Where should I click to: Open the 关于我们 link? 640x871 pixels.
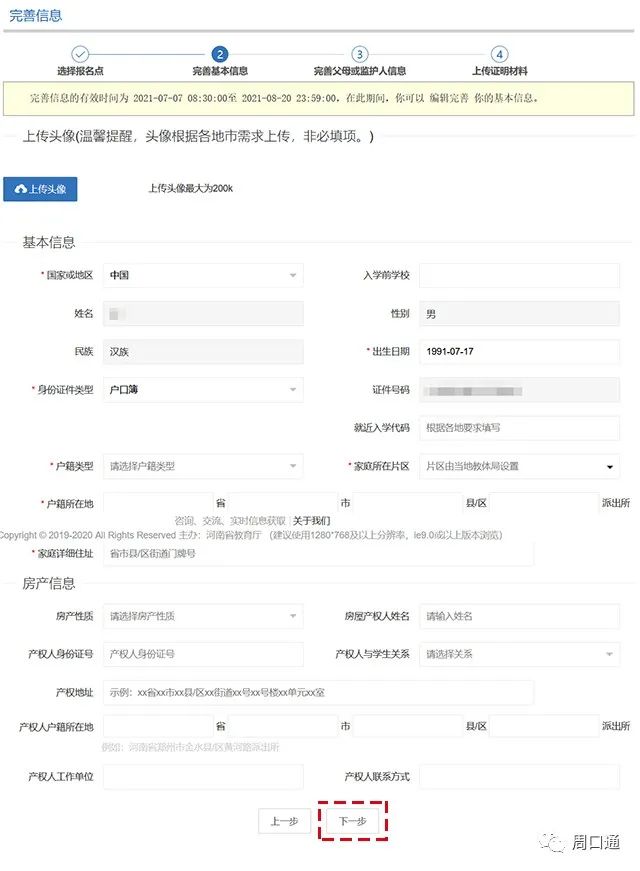[311, 521]
